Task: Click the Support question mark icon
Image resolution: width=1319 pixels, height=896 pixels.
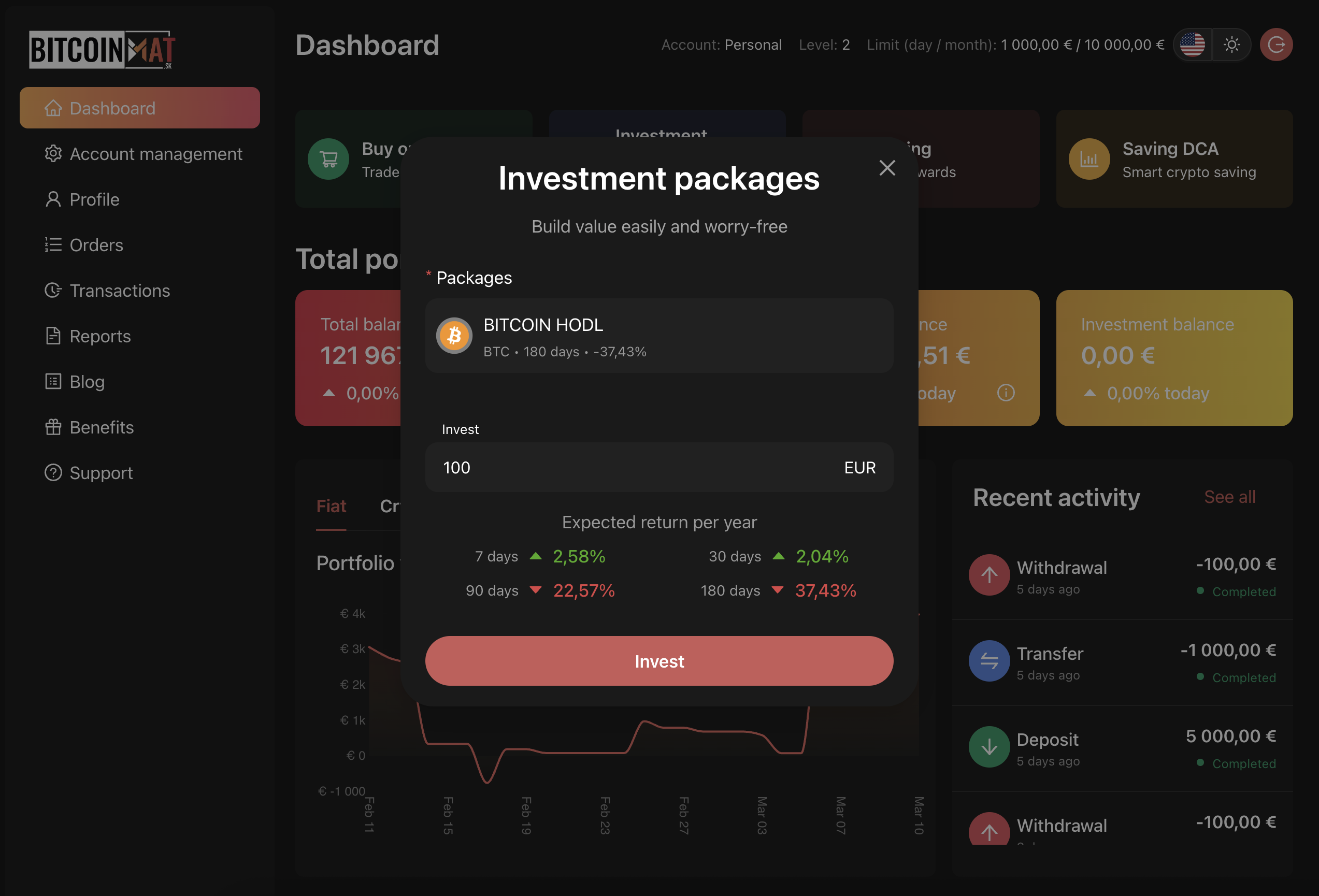Action: (53, 473)
